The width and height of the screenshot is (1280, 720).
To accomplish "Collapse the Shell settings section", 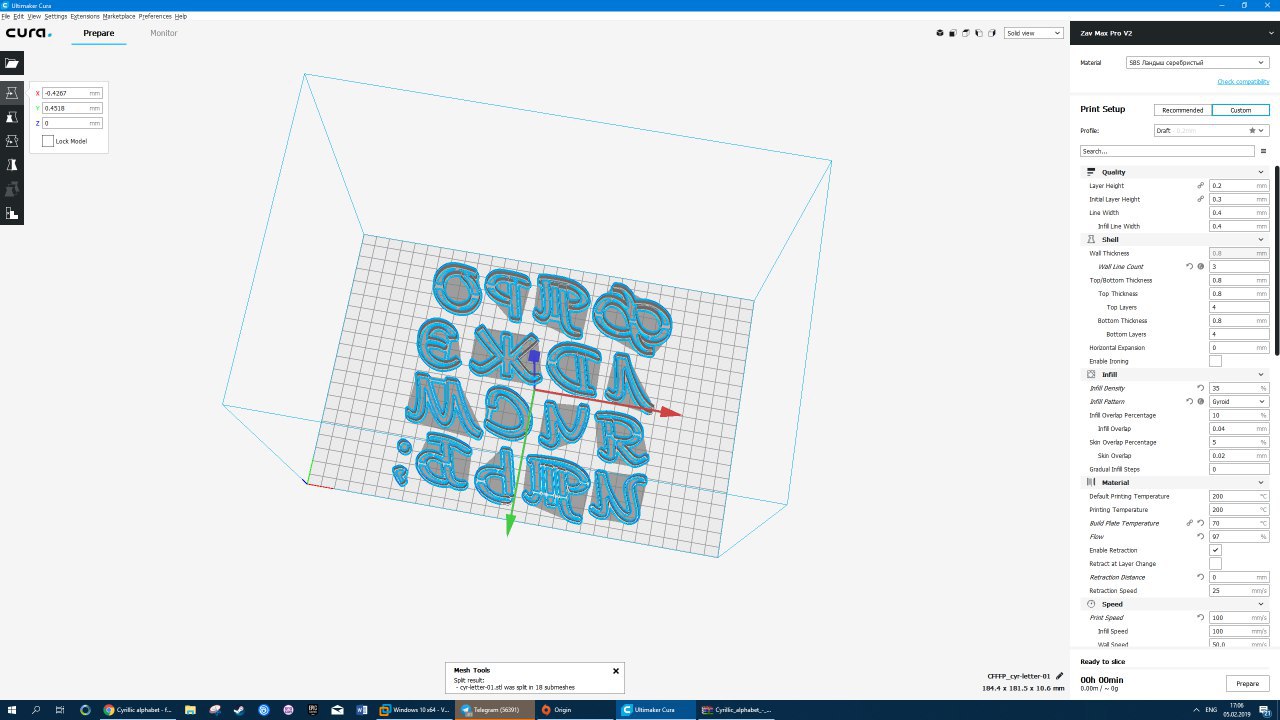I will [x=1175, y=239].
